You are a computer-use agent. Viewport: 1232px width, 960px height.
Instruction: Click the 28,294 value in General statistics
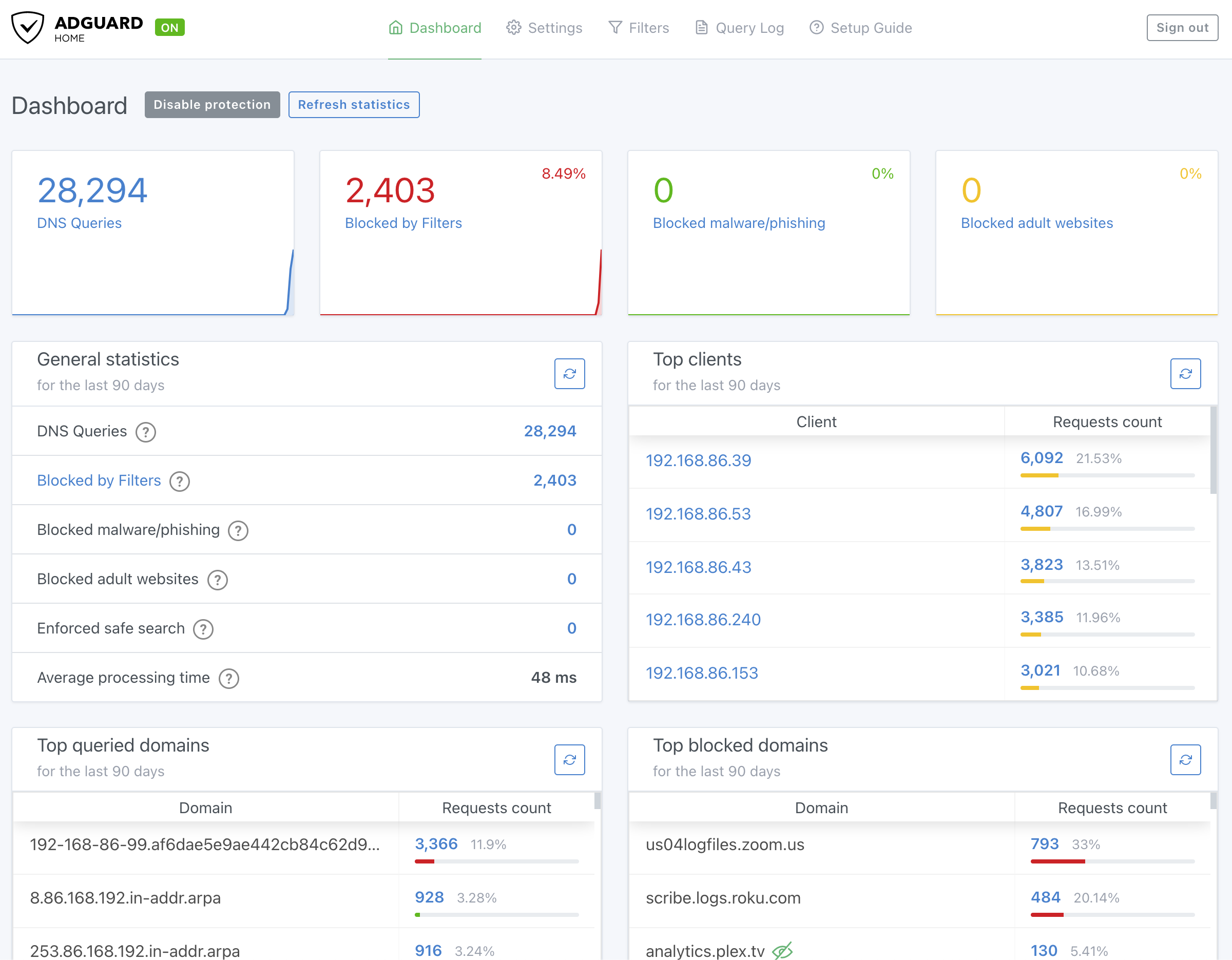pos(550,432)
